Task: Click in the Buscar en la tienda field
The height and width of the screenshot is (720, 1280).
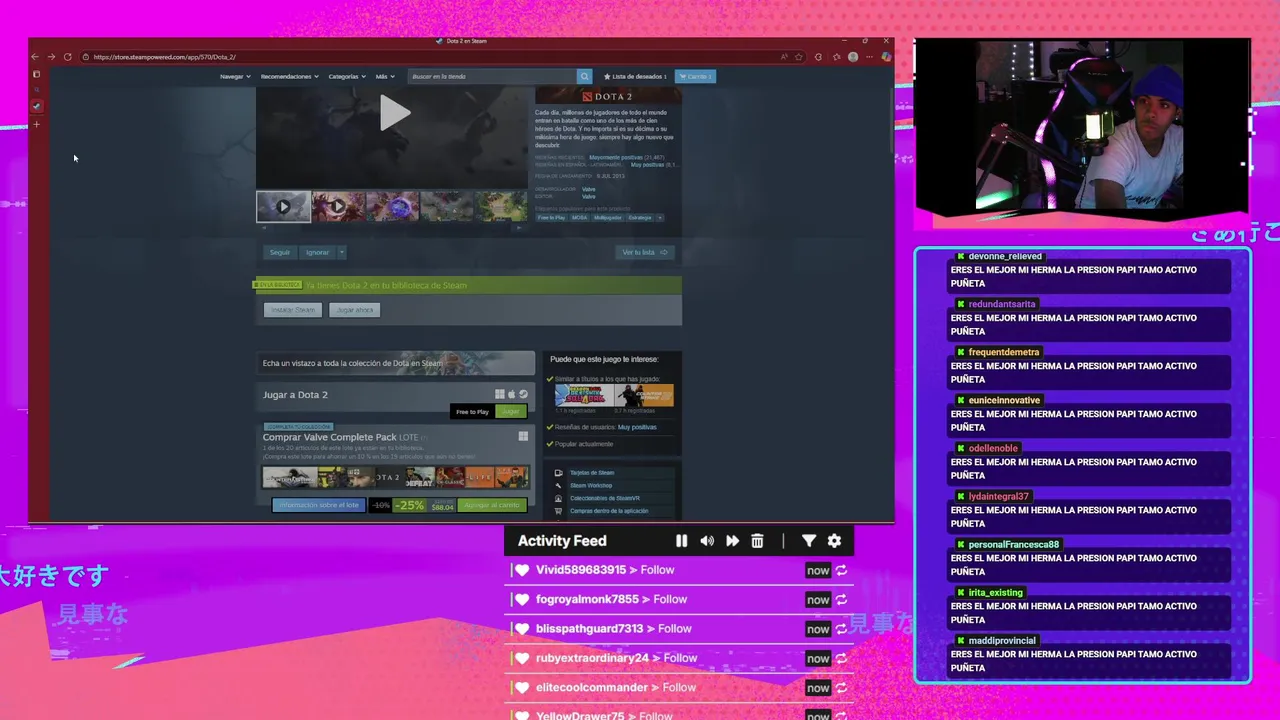Action: click(492, 76)
